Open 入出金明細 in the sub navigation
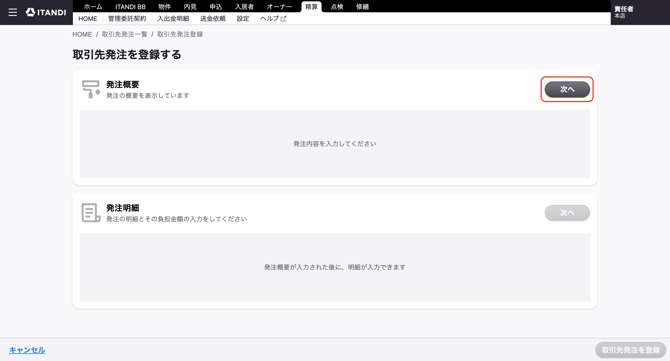The height and width of the screenshot is (361, 670). pyautogui.click(x=173, y=19)
